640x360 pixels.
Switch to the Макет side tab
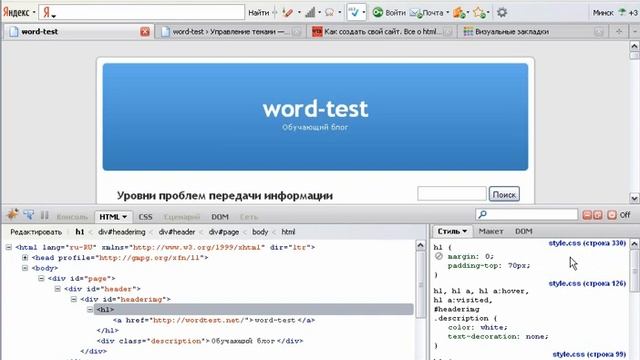coord(491,231)
